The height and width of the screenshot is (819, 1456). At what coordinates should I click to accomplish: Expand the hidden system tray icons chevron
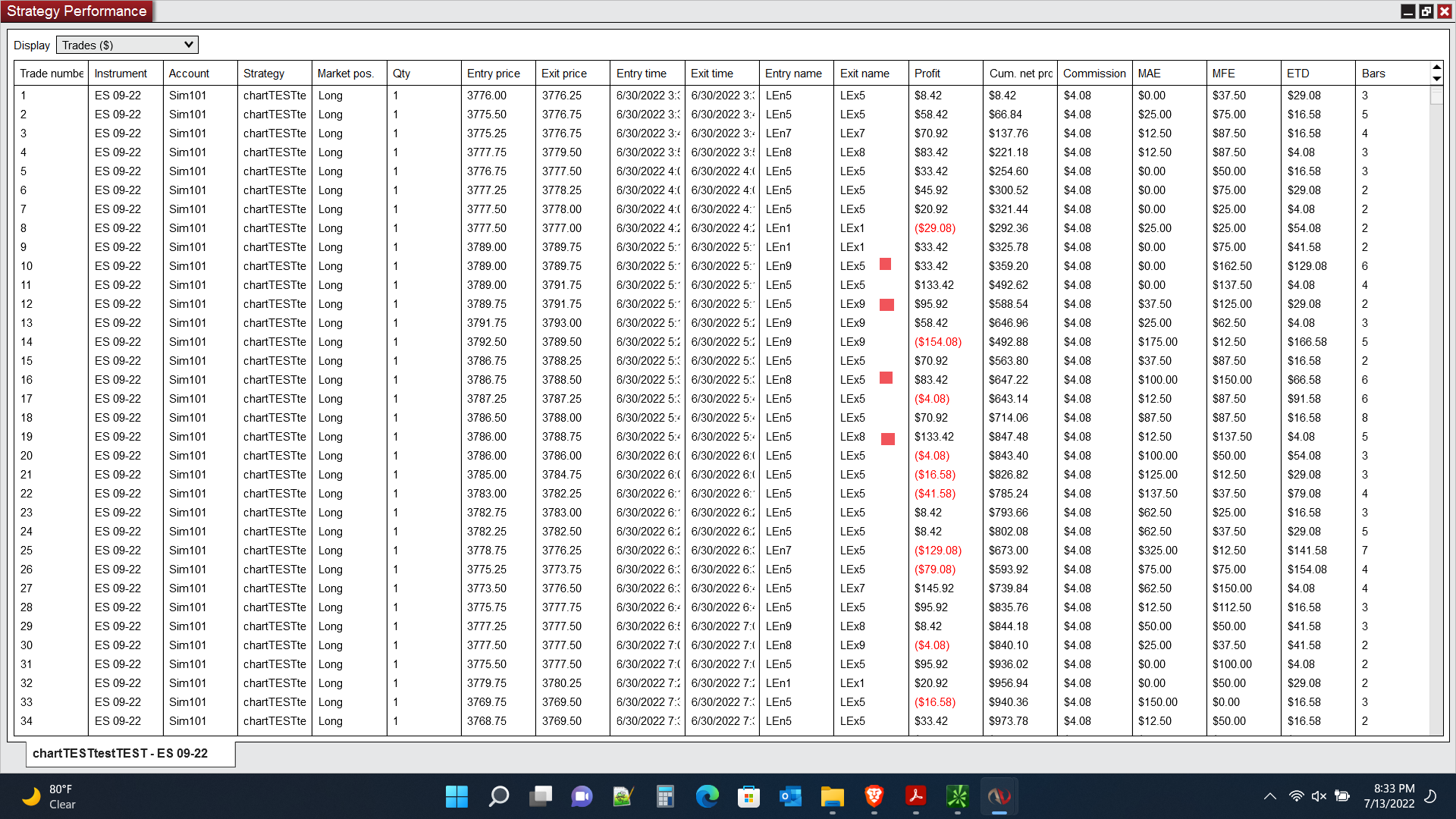click(x=1269, y=796)
